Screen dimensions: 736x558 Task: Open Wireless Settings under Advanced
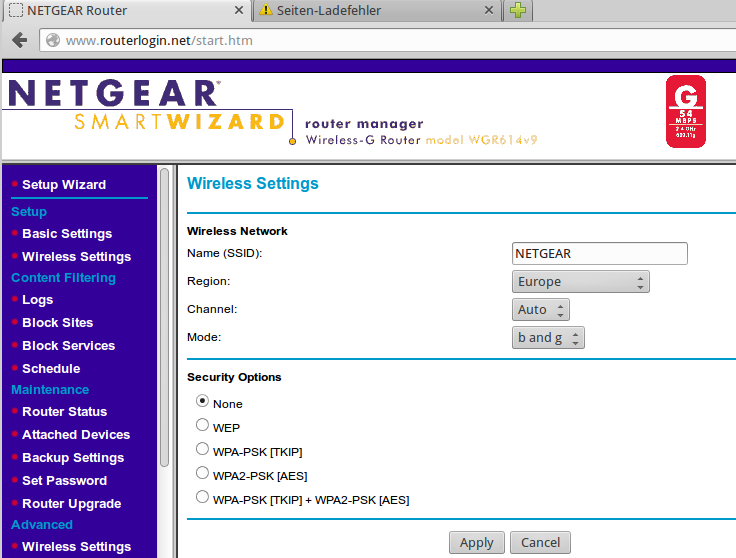(77, 547)
